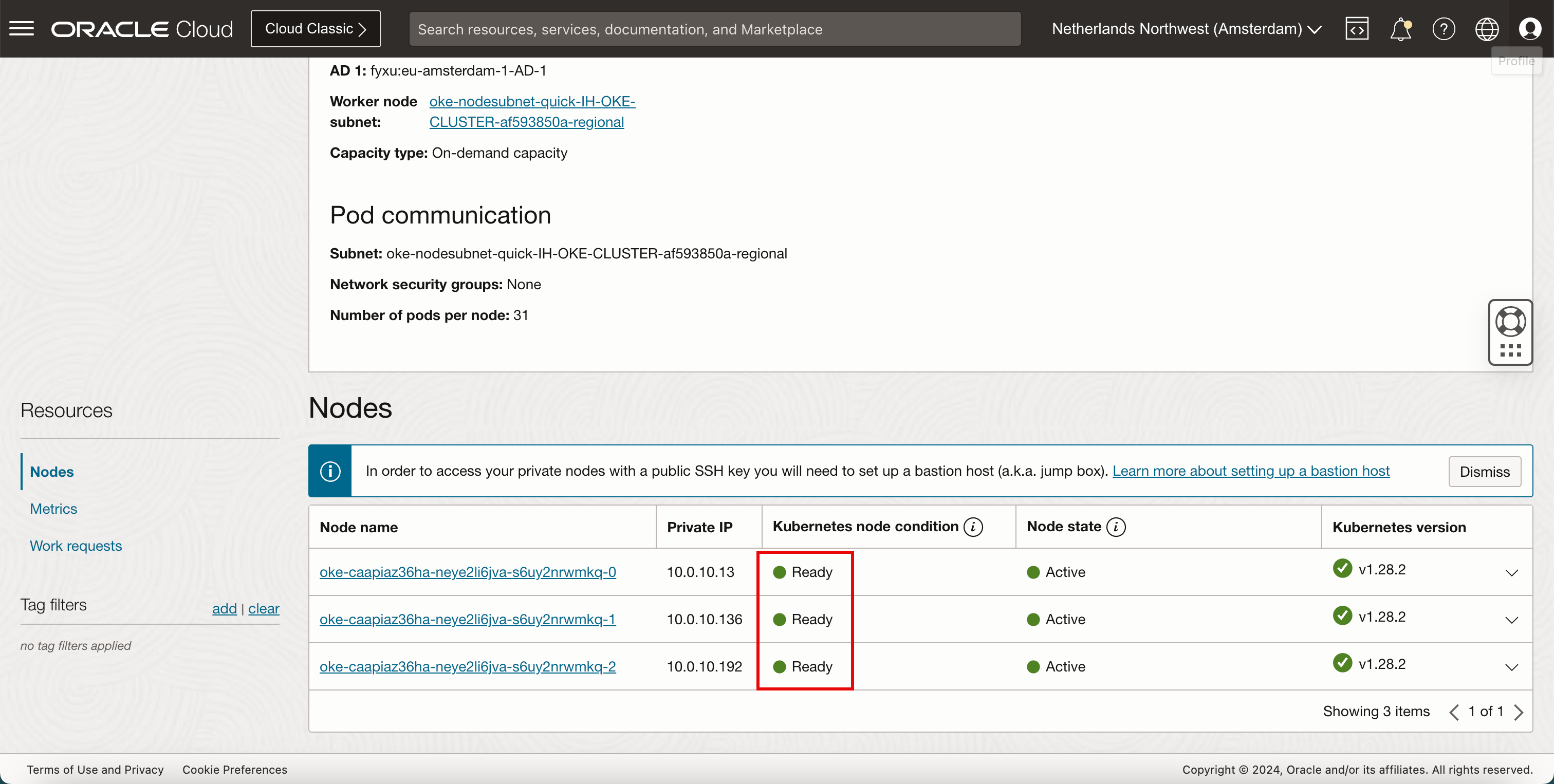Open the Profile avatar menu
Image resolution: width=1554 pixels, height=784 pixels.
[x=1530, y=28]
